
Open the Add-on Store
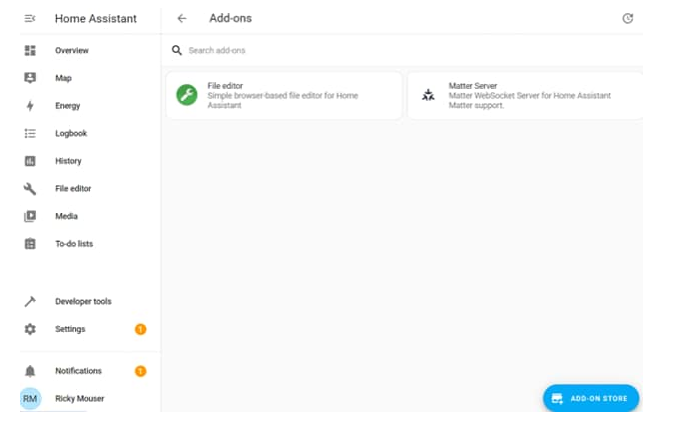[x=591, y=398]
